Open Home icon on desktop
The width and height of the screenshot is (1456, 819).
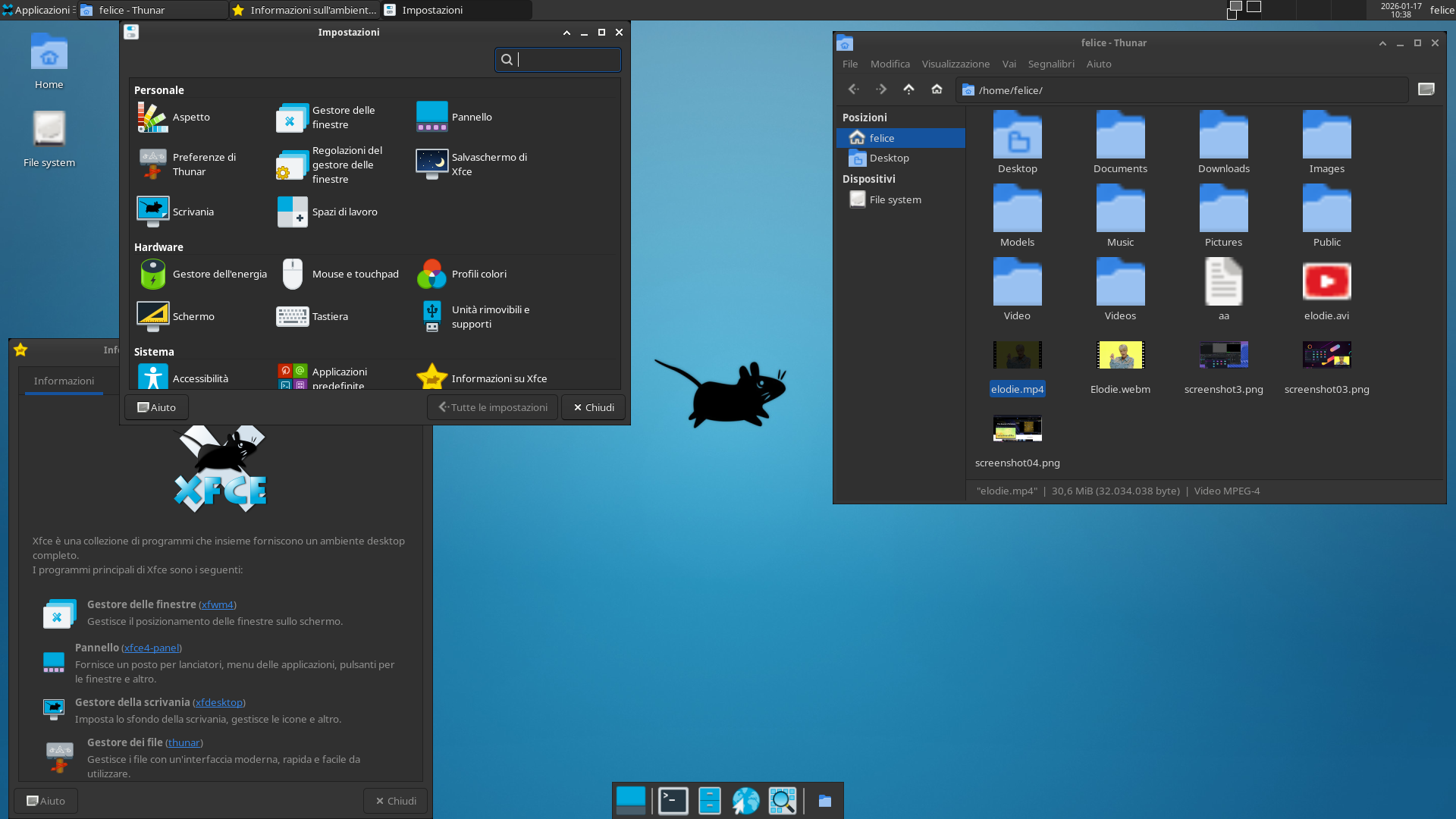[49, 61]
